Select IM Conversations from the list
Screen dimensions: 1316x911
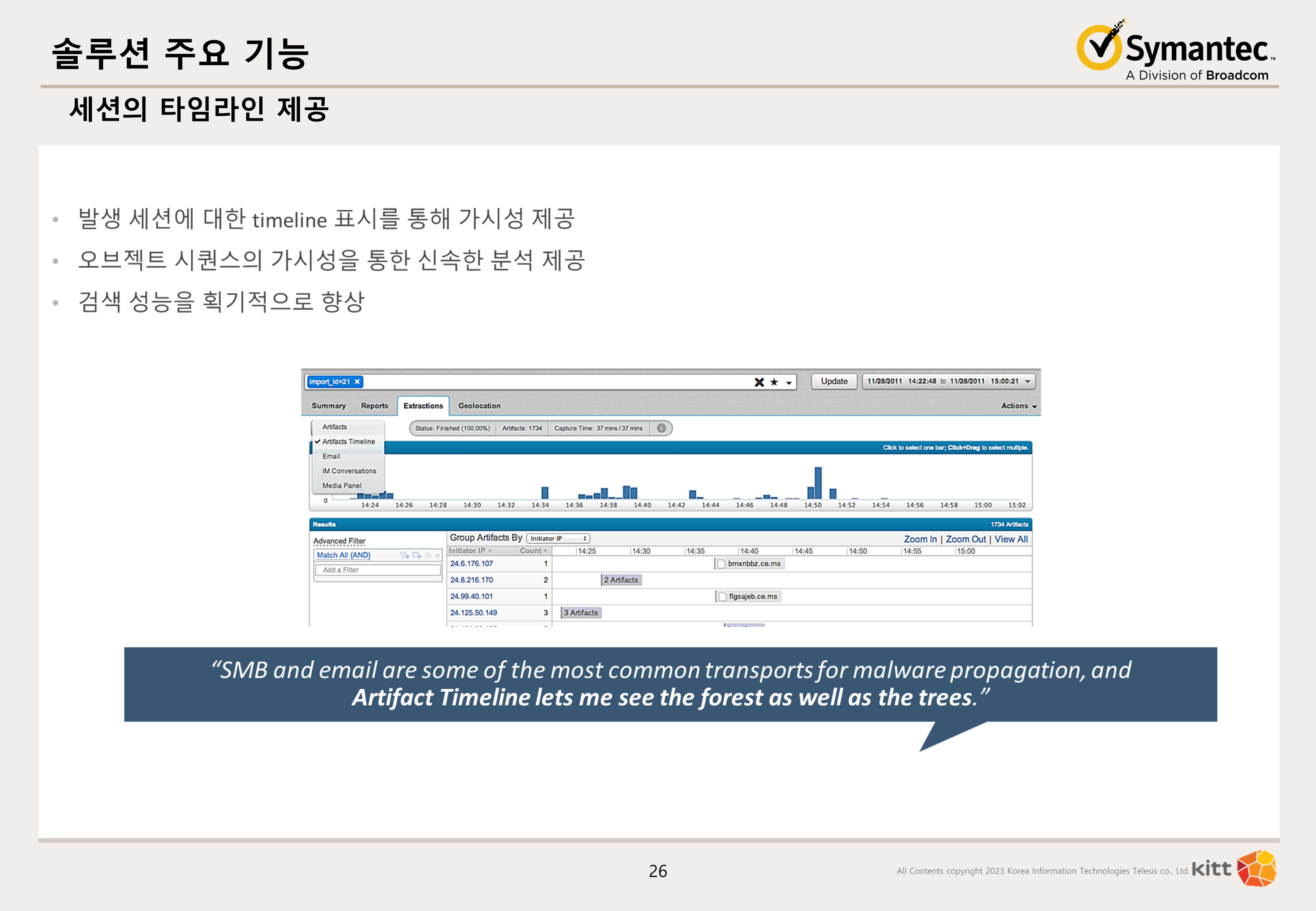click(349, 471)
